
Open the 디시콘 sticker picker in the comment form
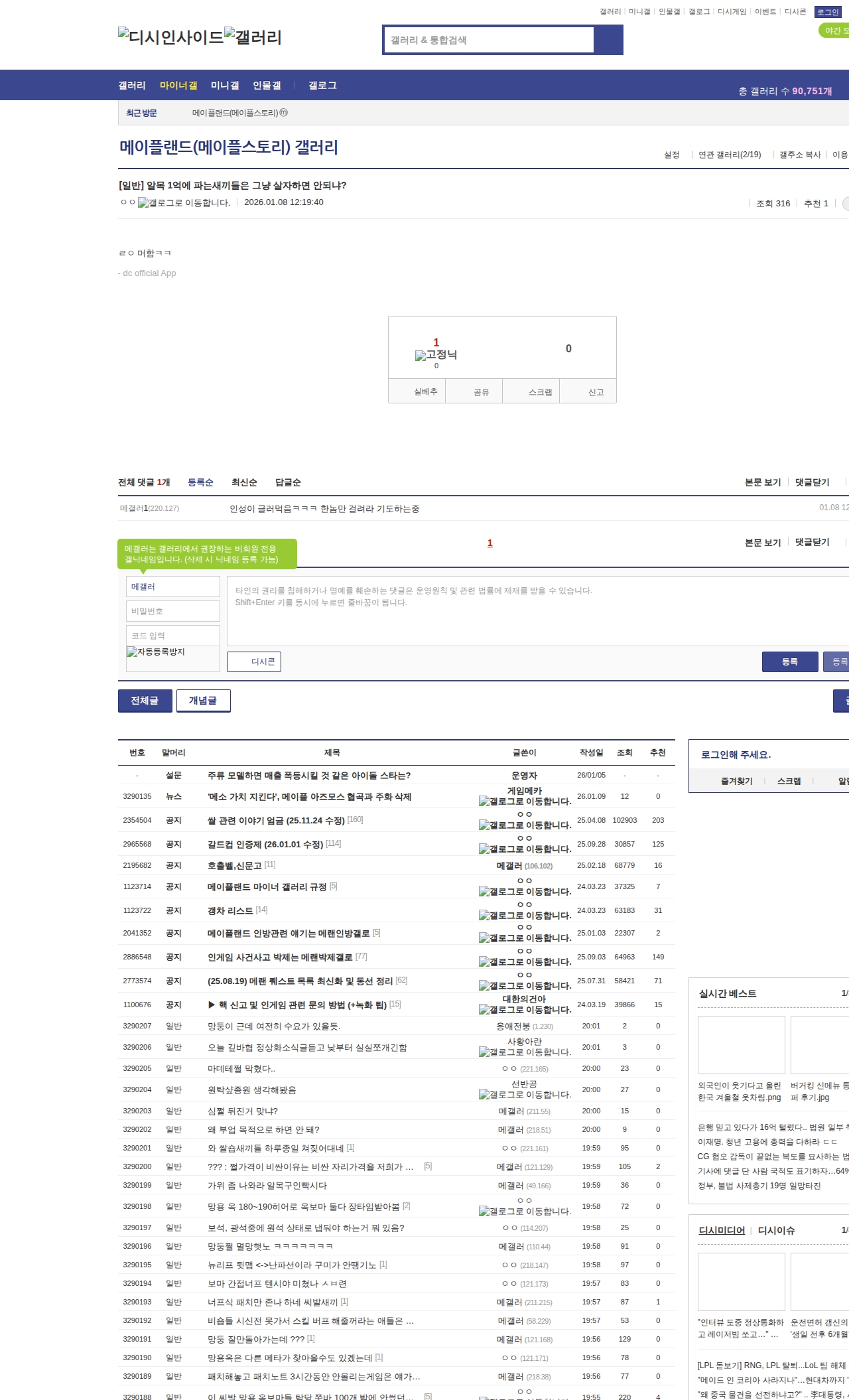click(x=254, y=662)
